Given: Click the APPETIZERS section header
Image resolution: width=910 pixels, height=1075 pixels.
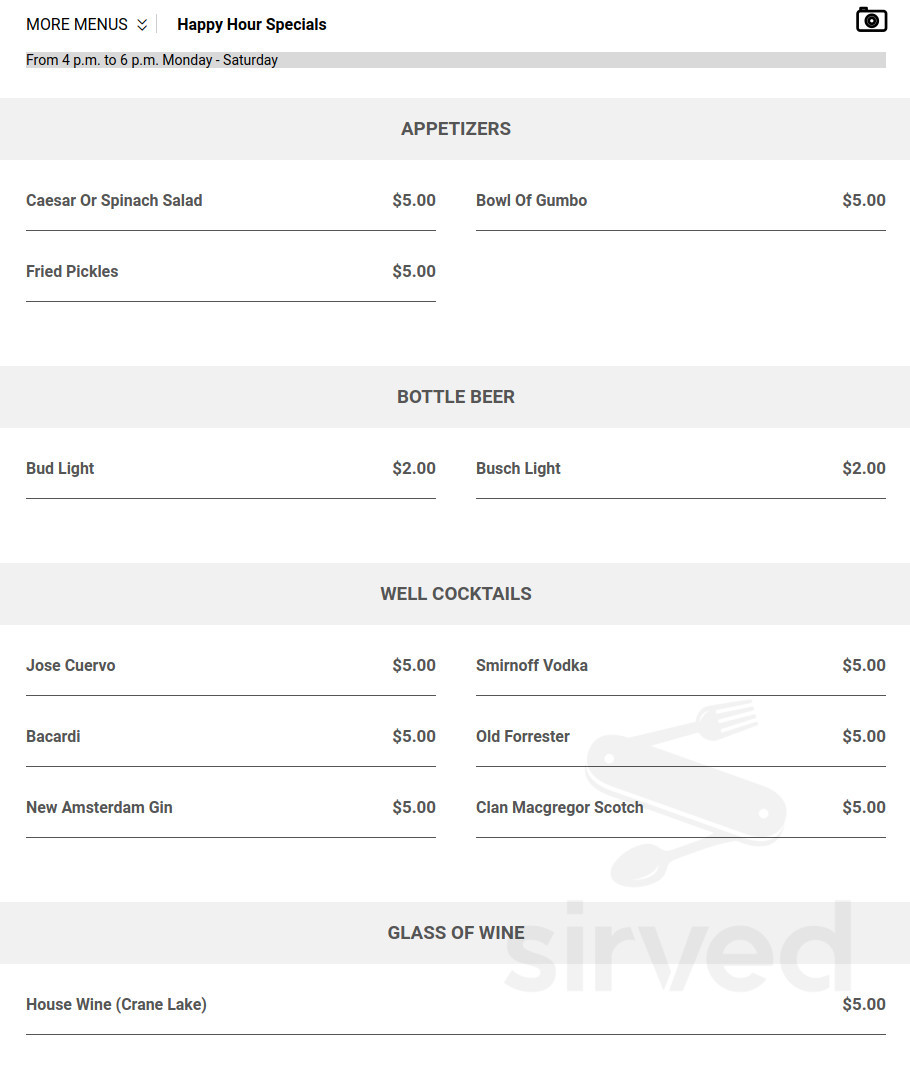Looking at the screenshot, I should (455, 129).
